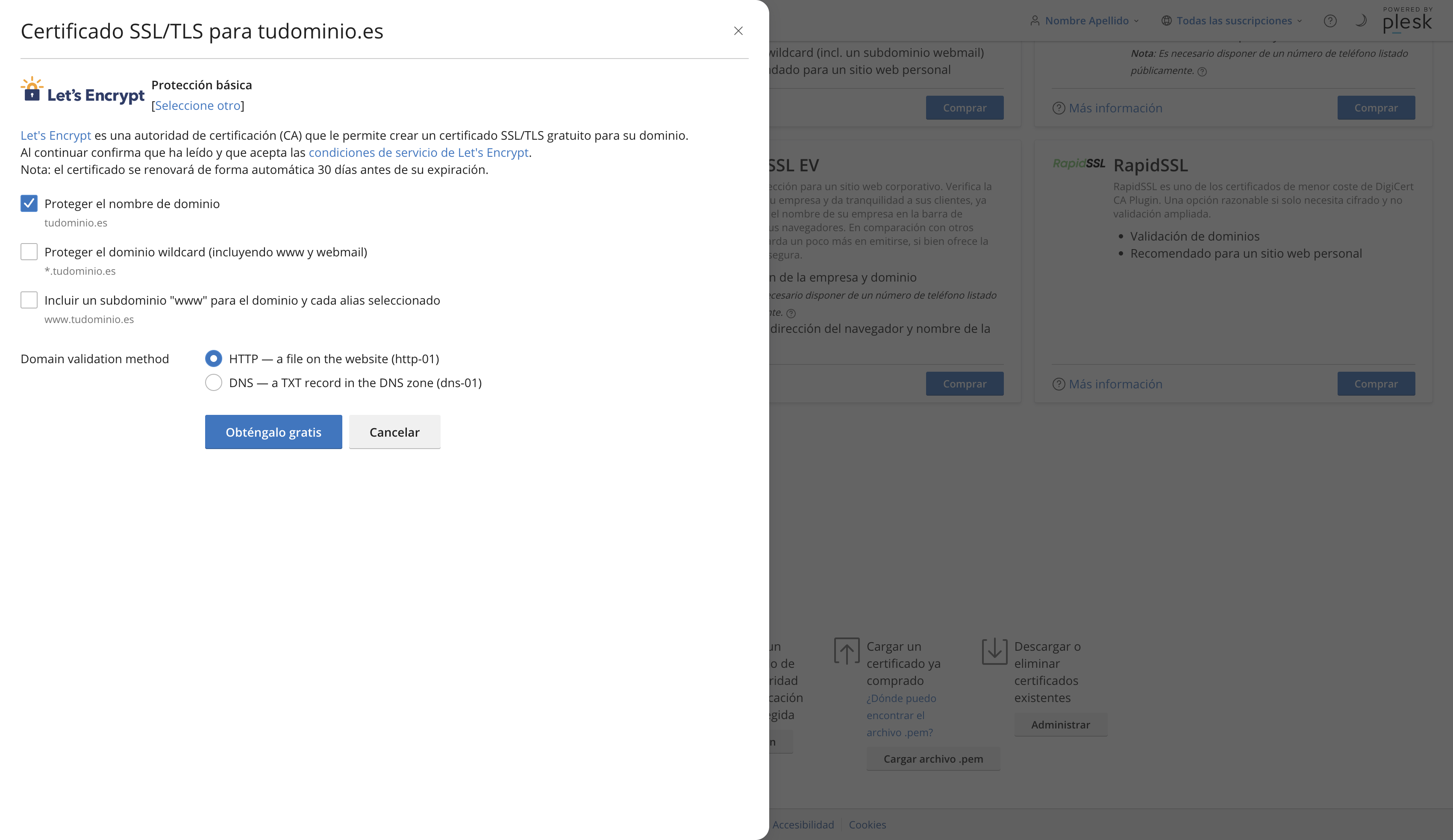The width and height of the screenshot is (1453, 840).
Task: Click the Plesk logo
Action: click(1407, 20)
